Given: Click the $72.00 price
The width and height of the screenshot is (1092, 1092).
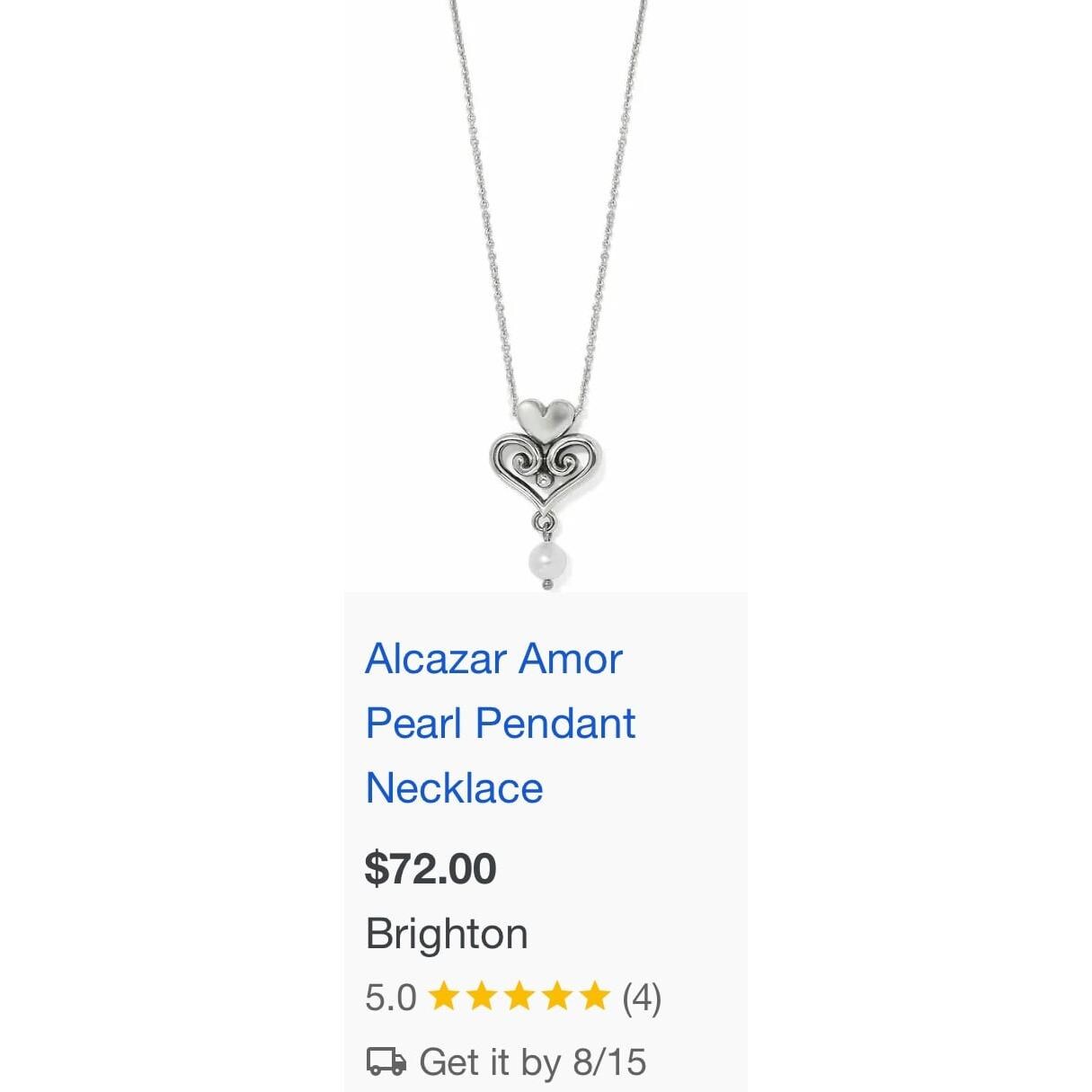Looking at the screenshot, I should click(431, 868).
